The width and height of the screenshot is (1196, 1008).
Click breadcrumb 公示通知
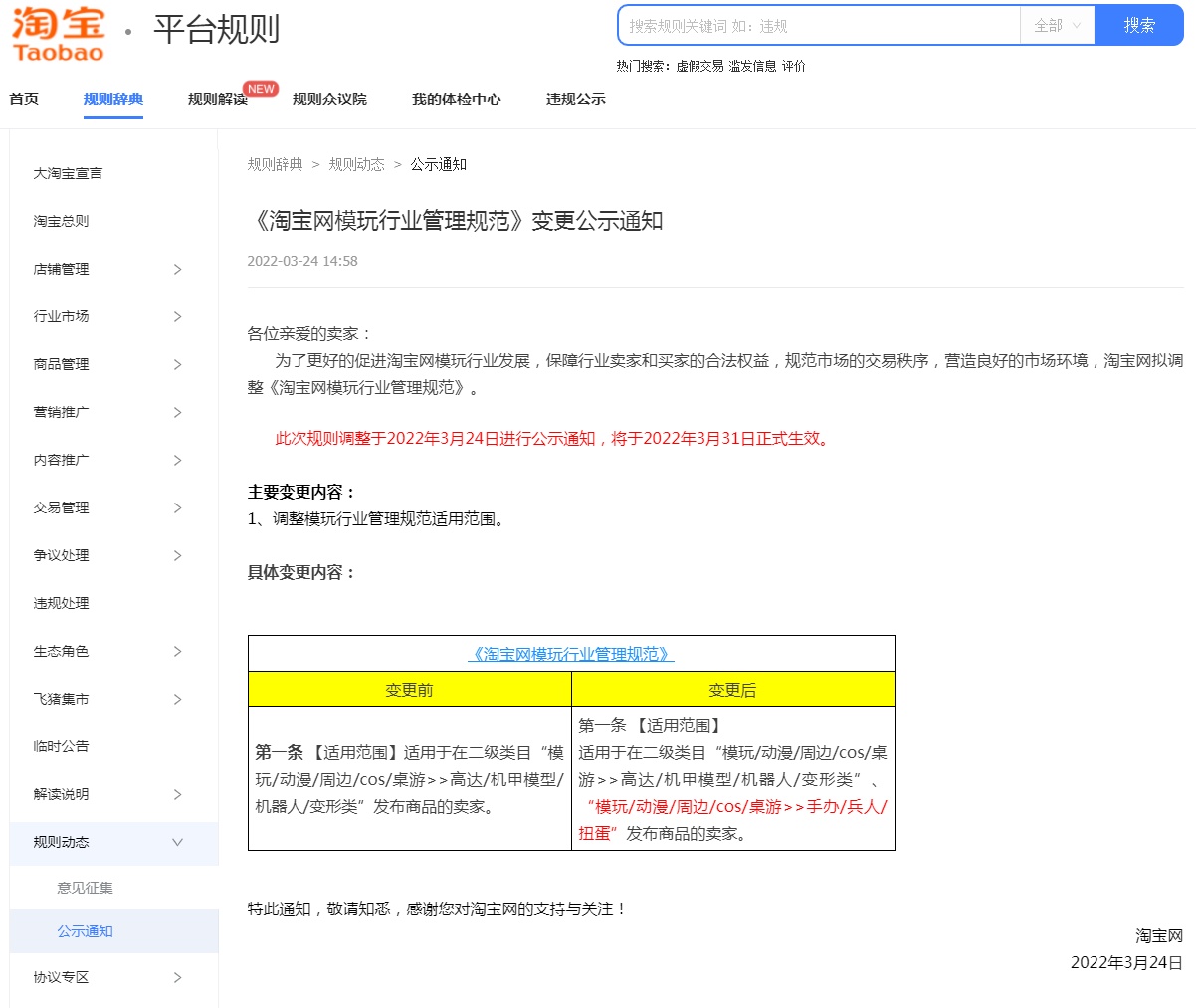[x=439, y=164]
